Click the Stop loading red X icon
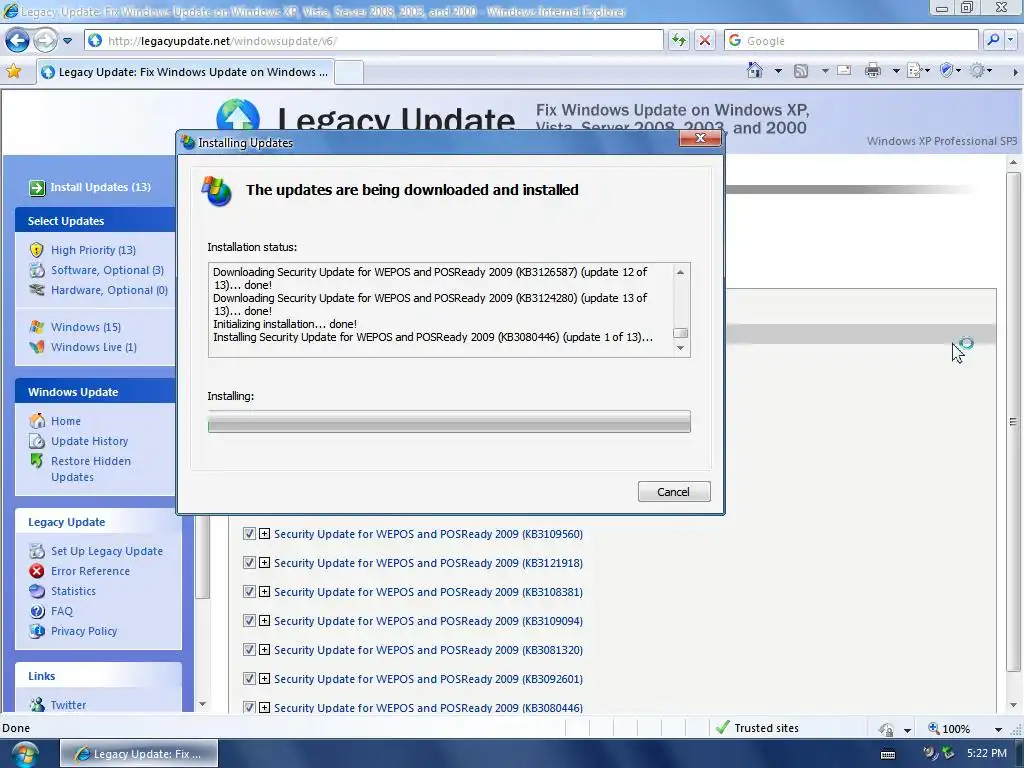Viewport: 1024px width, 768px height. (x=705, y=40)
